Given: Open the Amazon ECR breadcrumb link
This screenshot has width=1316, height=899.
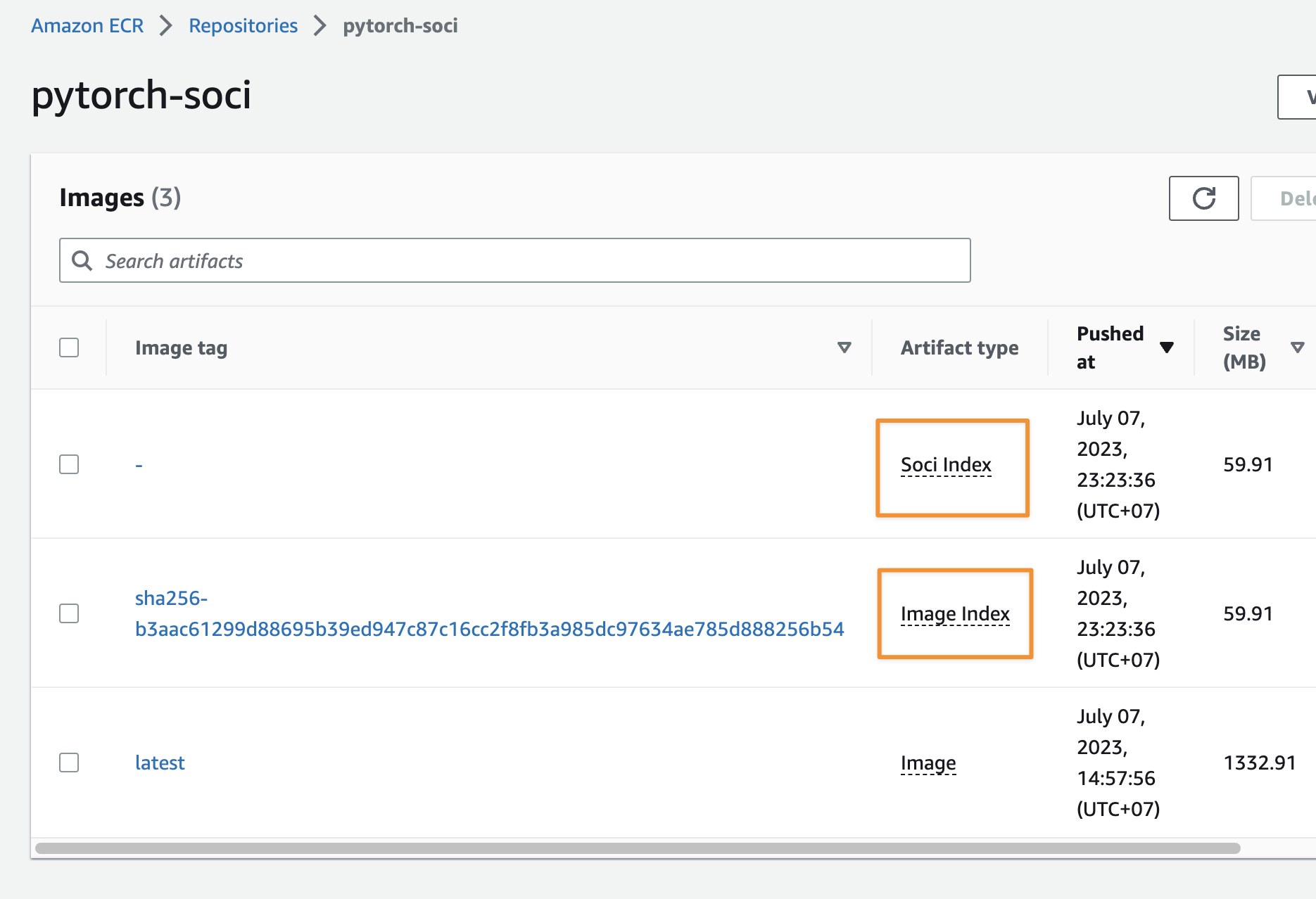Looking at the screenshot, I should (x=87, y=26).
